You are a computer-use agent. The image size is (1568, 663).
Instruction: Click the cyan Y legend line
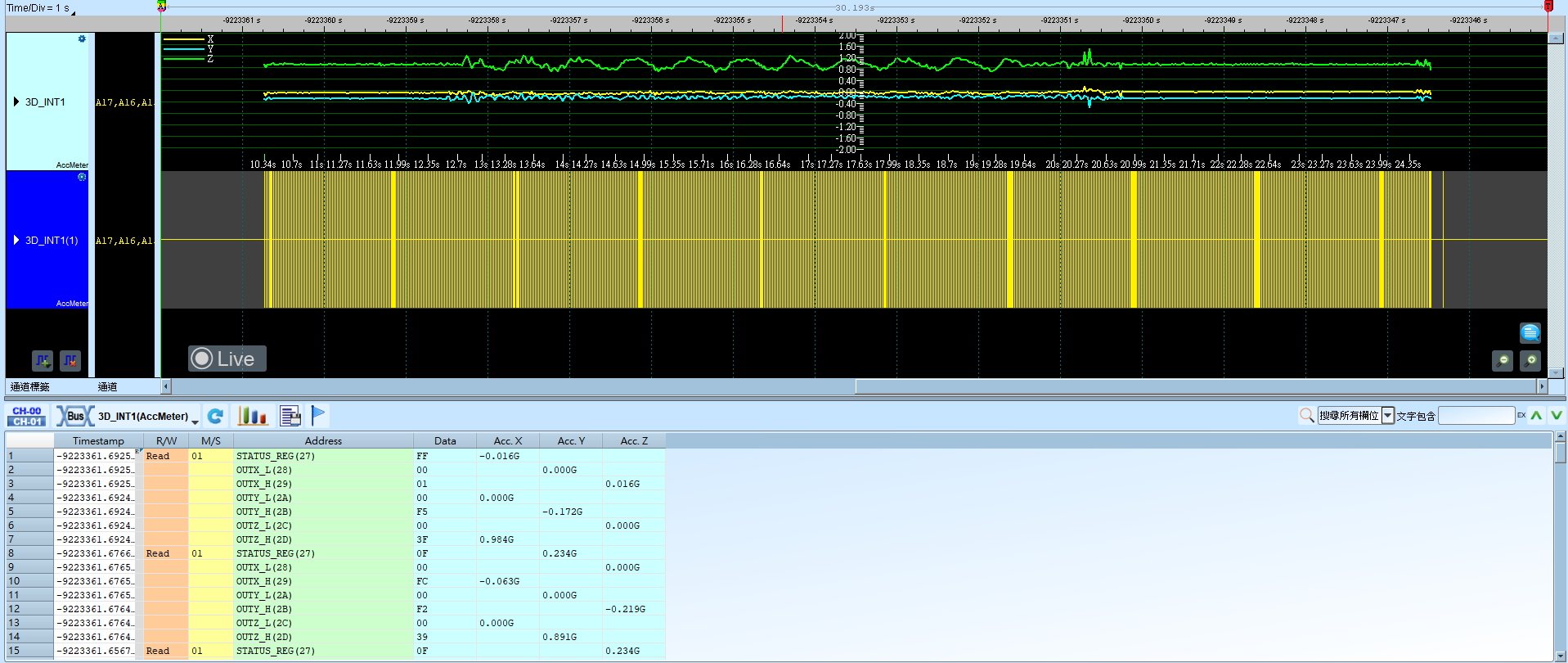coord(184,49)
